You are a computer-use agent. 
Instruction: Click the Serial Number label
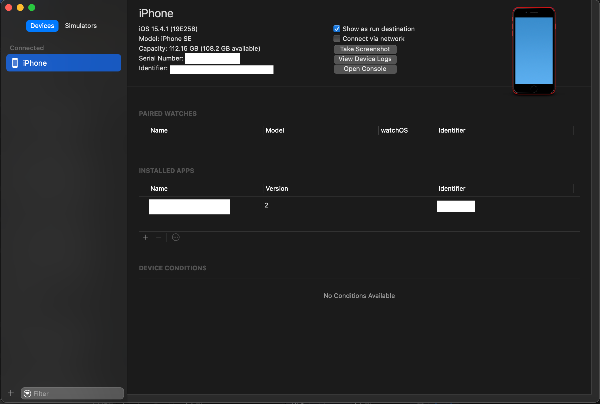point(161,59)
